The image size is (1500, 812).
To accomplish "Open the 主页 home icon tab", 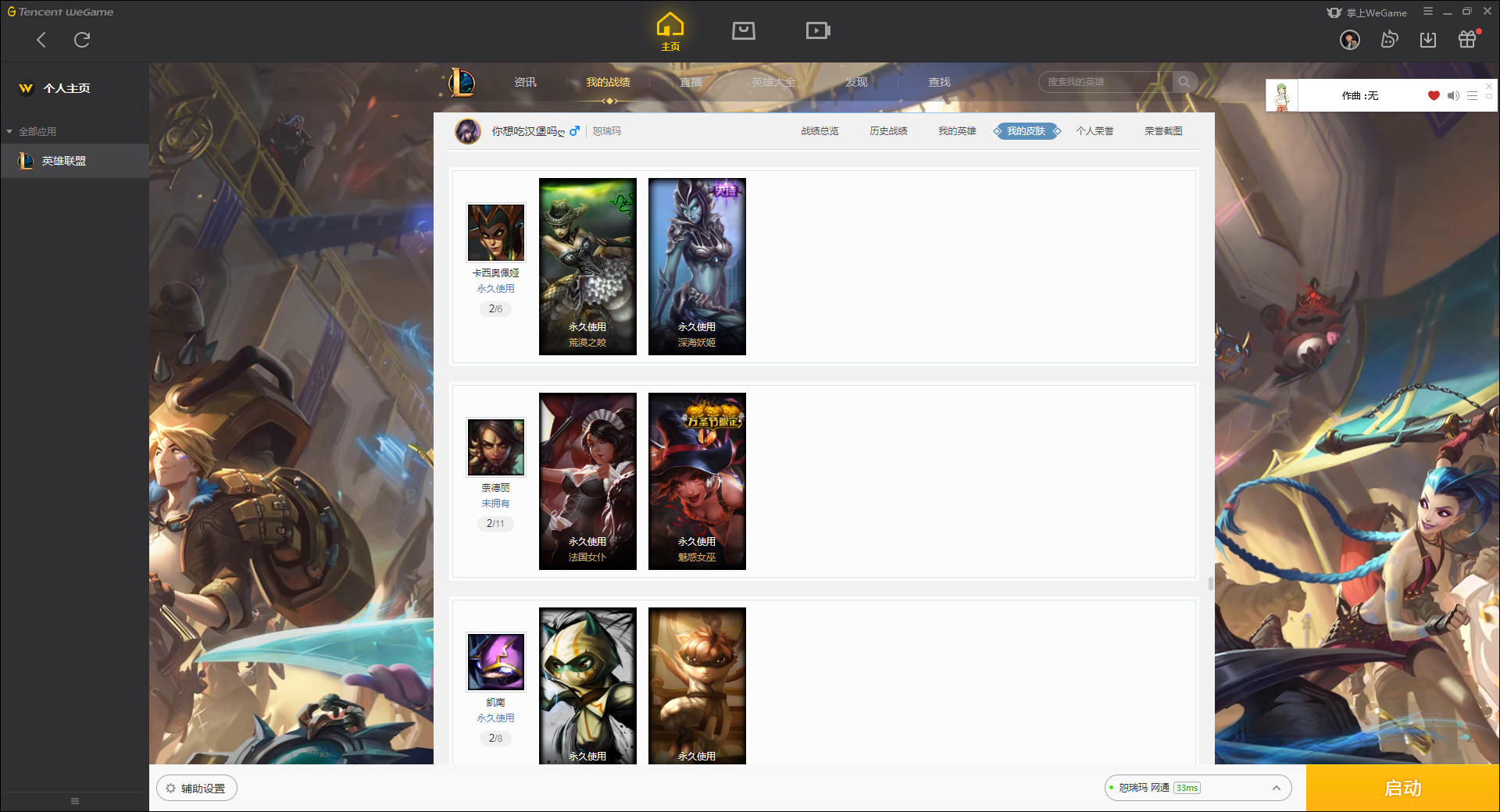I will point(670,32).
